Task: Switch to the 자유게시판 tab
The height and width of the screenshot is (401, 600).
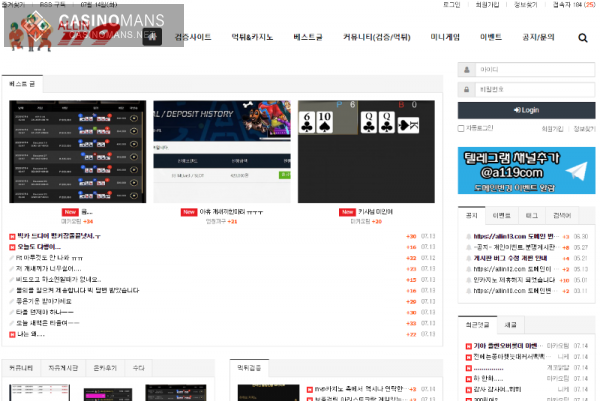Action: (63, 368)
